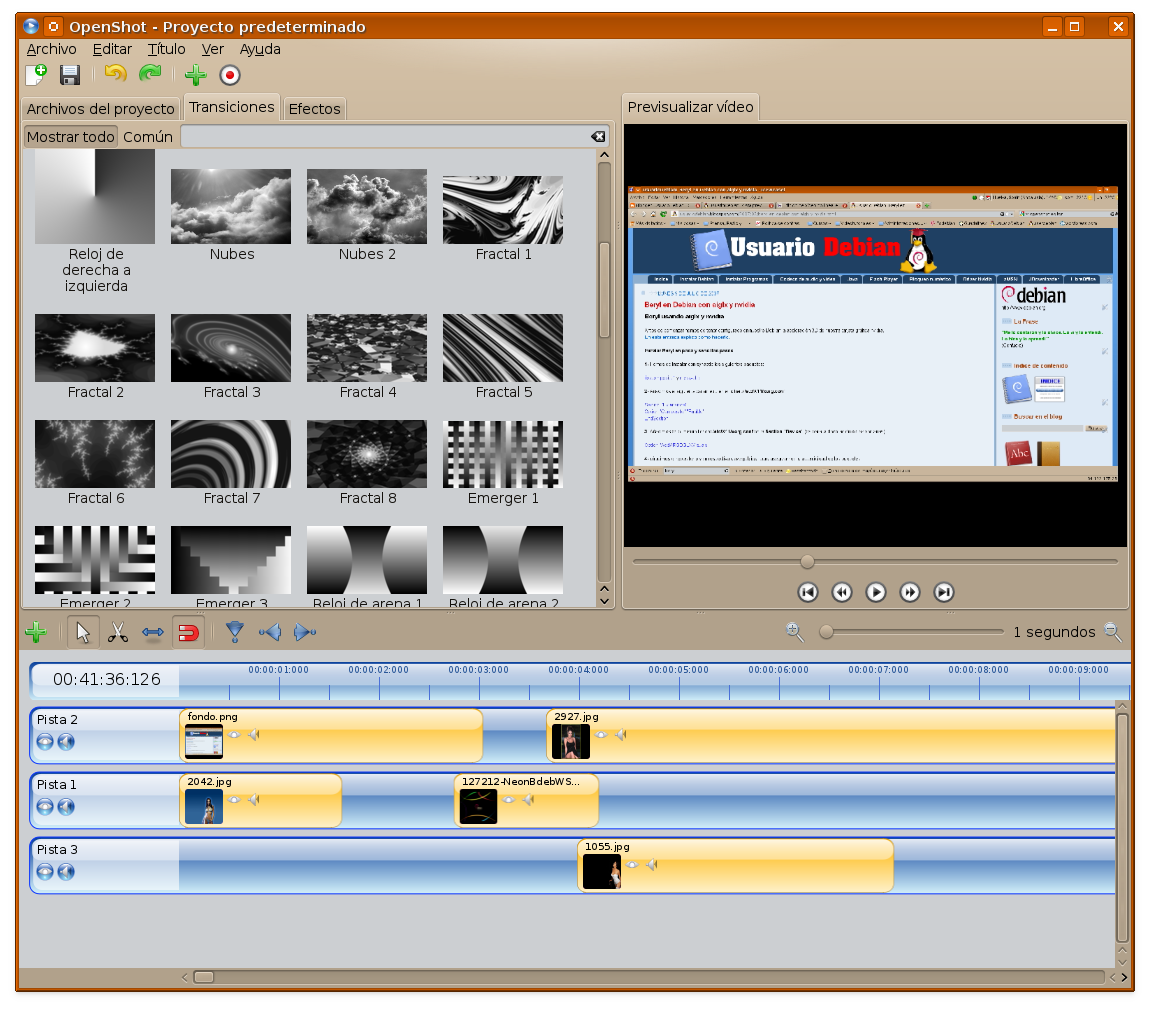Select the 1055.jpg clip on Pista 3
This screenshot has width=1150, height=1010.
[x=736, y=866]
